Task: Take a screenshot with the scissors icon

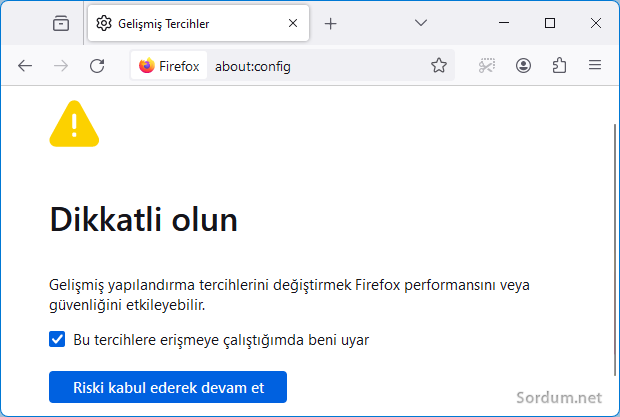Action: [487, 65]
